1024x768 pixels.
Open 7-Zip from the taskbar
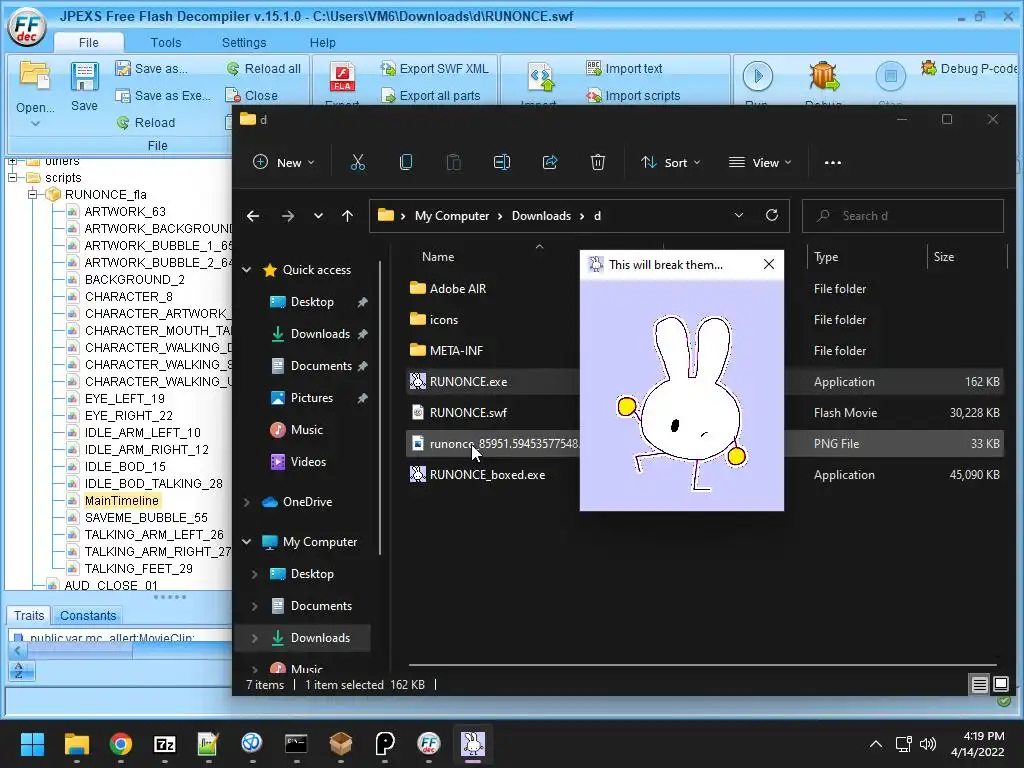point(165,744)
